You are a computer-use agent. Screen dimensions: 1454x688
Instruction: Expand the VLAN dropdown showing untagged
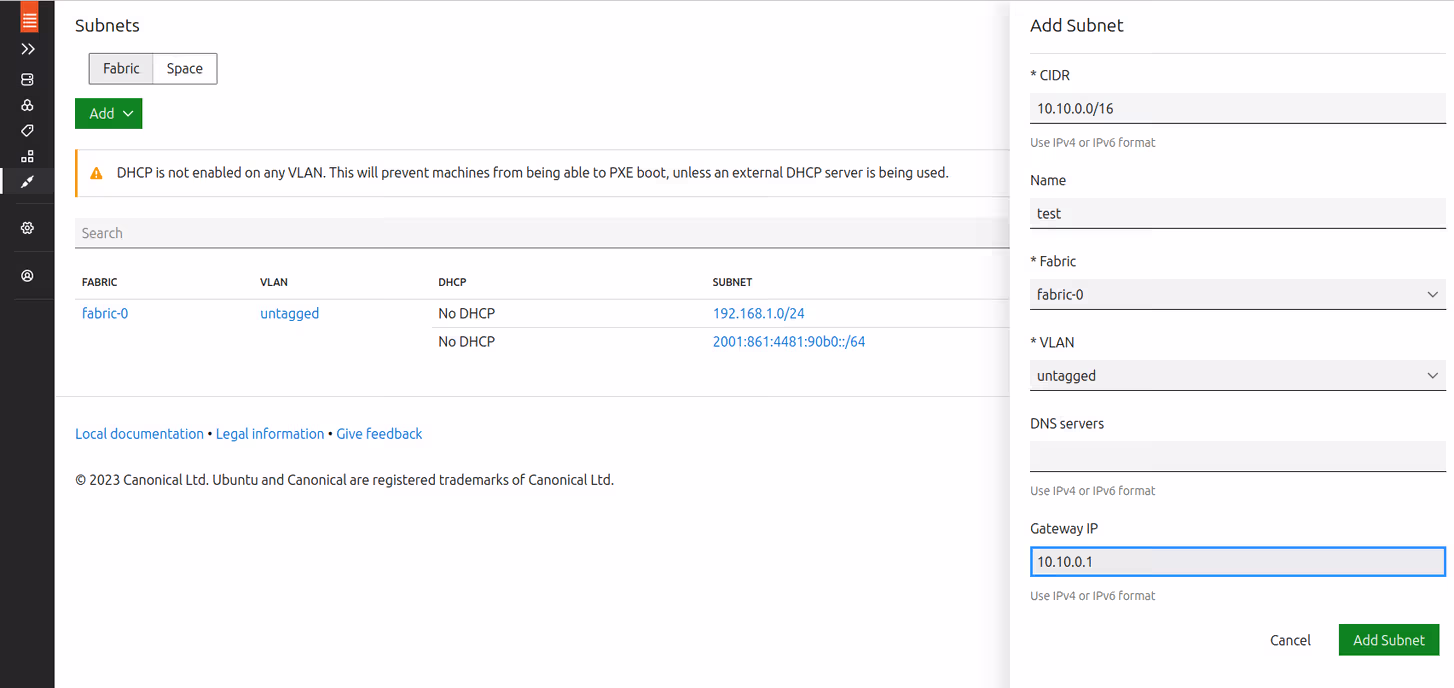(x=1237, y=376)
